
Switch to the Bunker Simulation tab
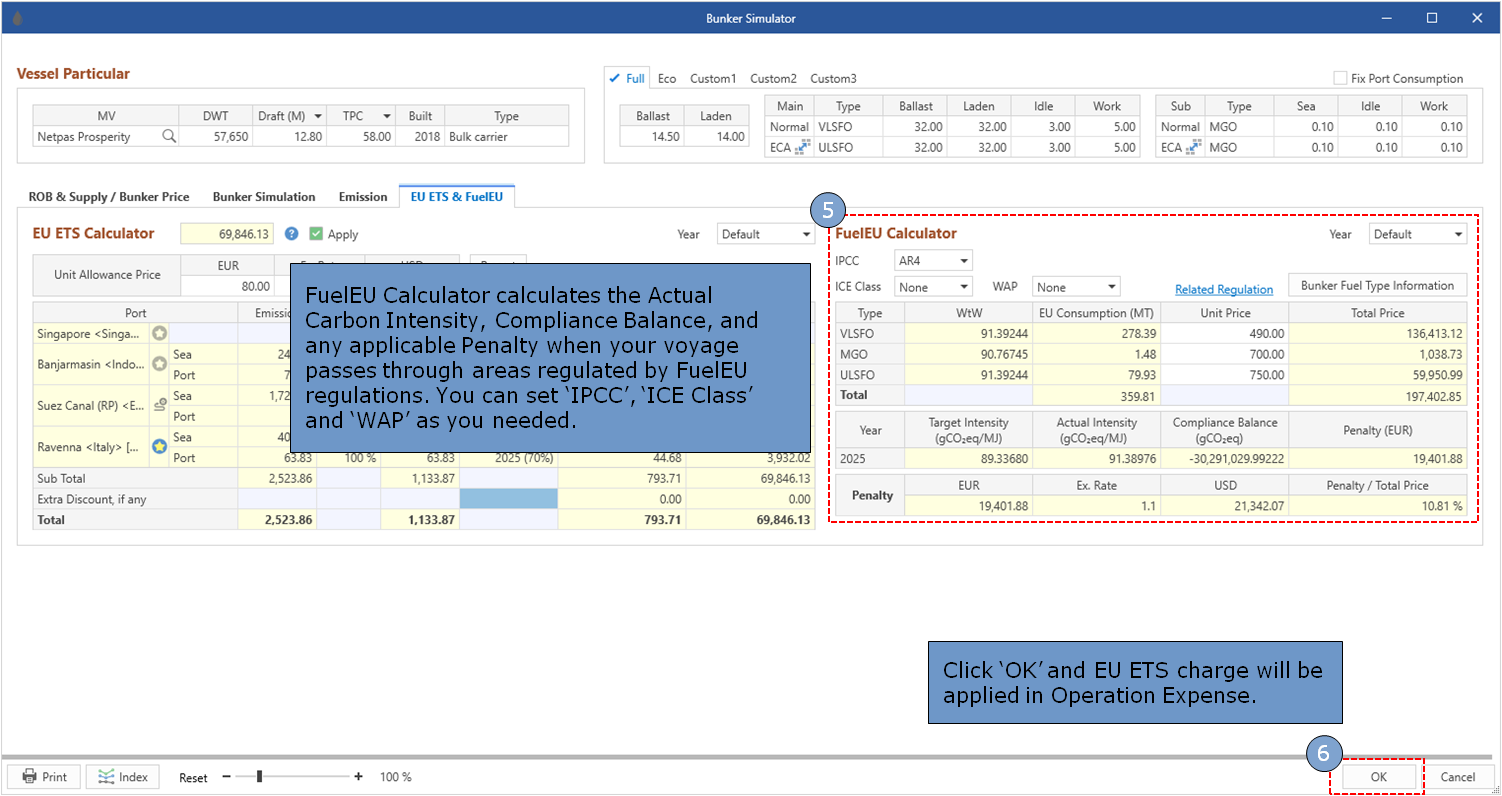click(x=264, y=197)
